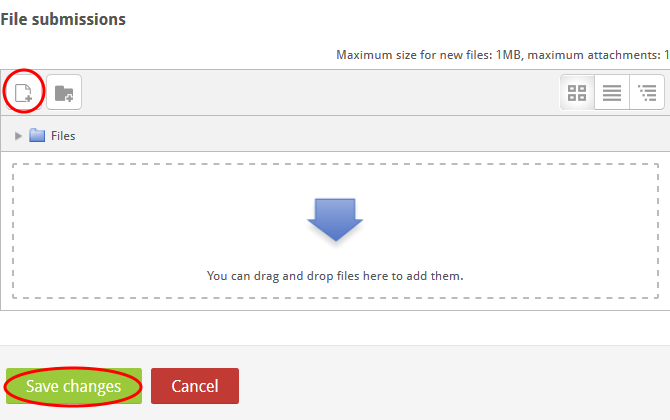
Task: Switch to icon grid view
Action: click(x=577, y=92)
